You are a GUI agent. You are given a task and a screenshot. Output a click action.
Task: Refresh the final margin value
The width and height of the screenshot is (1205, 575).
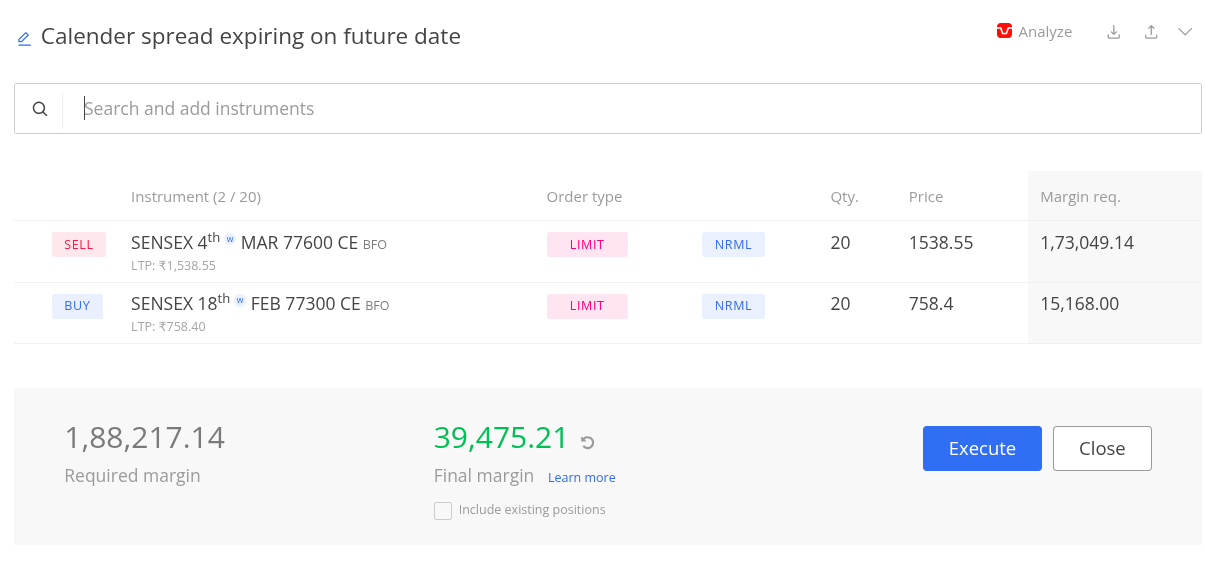(x=588, y=442)
